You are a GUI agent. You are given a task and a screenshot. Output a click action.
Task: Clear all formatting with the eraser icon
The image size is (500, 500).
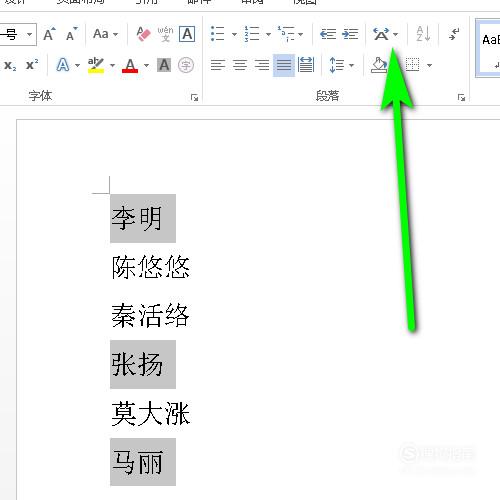144,34
